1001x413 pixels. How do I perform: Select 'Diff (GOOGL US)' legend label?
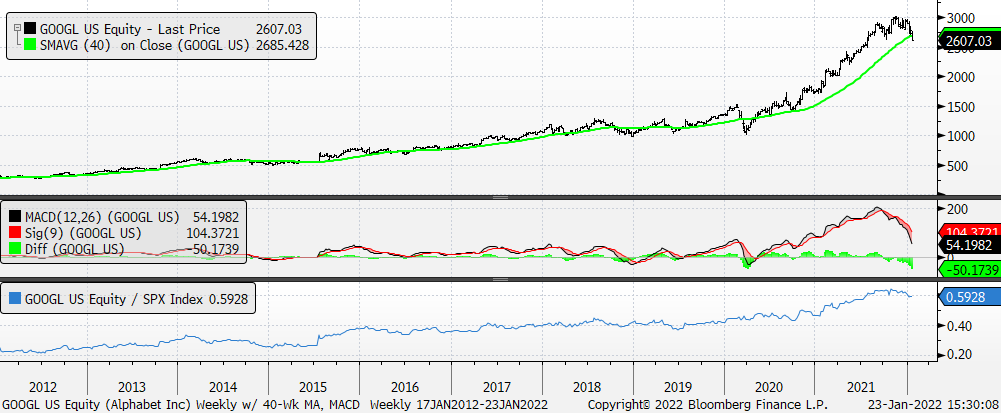75,248
